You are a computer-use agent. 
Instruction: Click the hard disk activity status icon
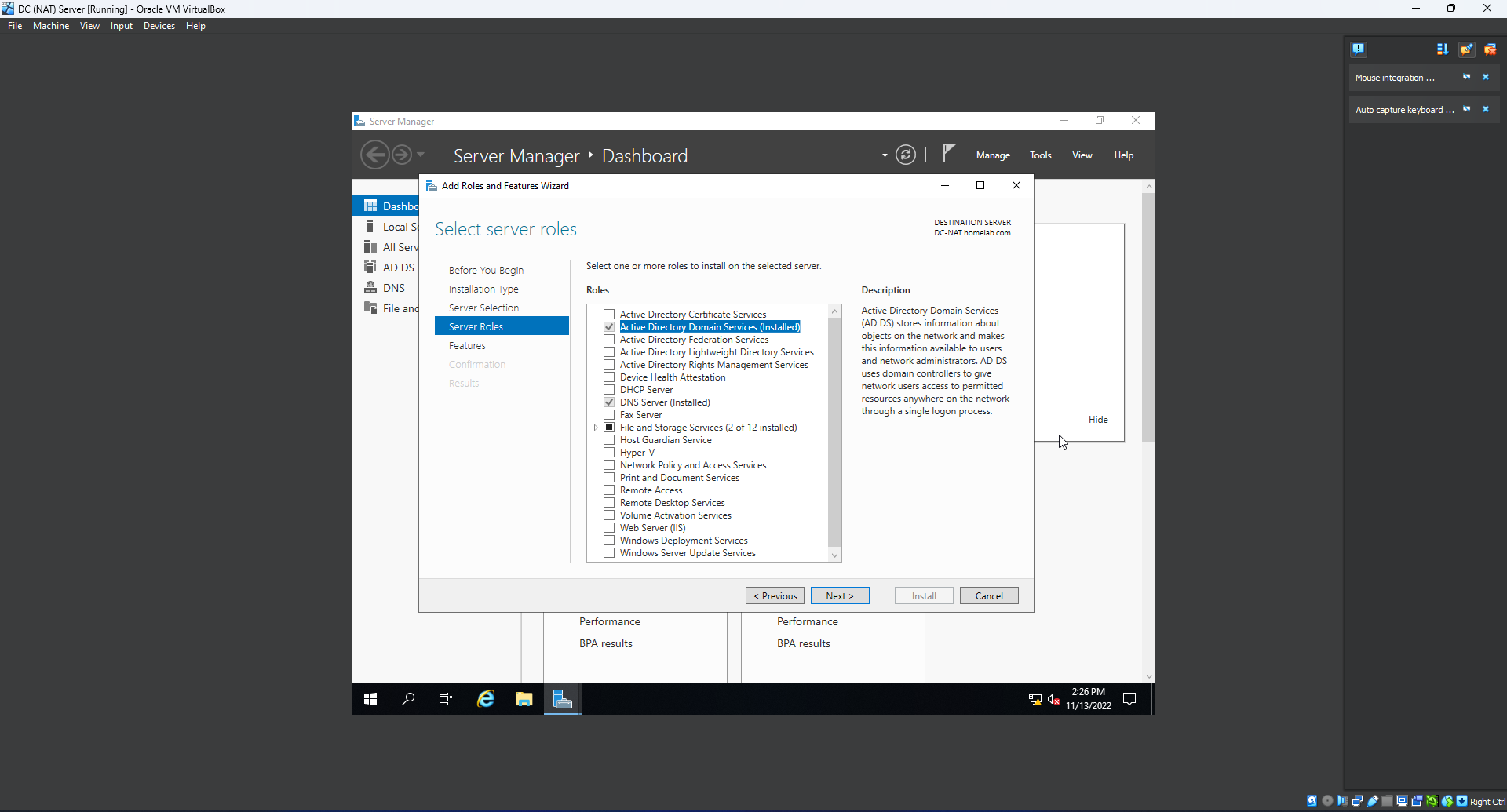(x=1312, y=801)
